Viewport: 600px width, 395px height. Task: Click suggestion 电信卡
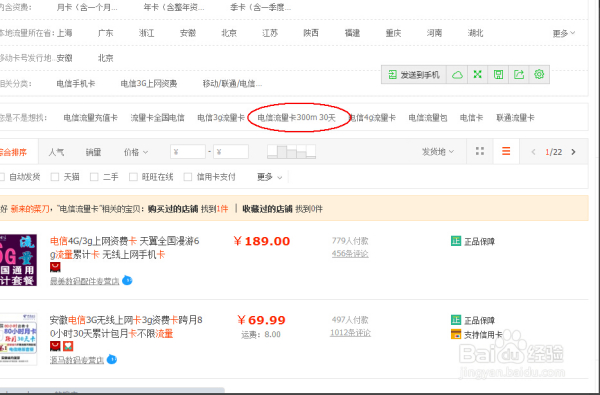point(471,118)
